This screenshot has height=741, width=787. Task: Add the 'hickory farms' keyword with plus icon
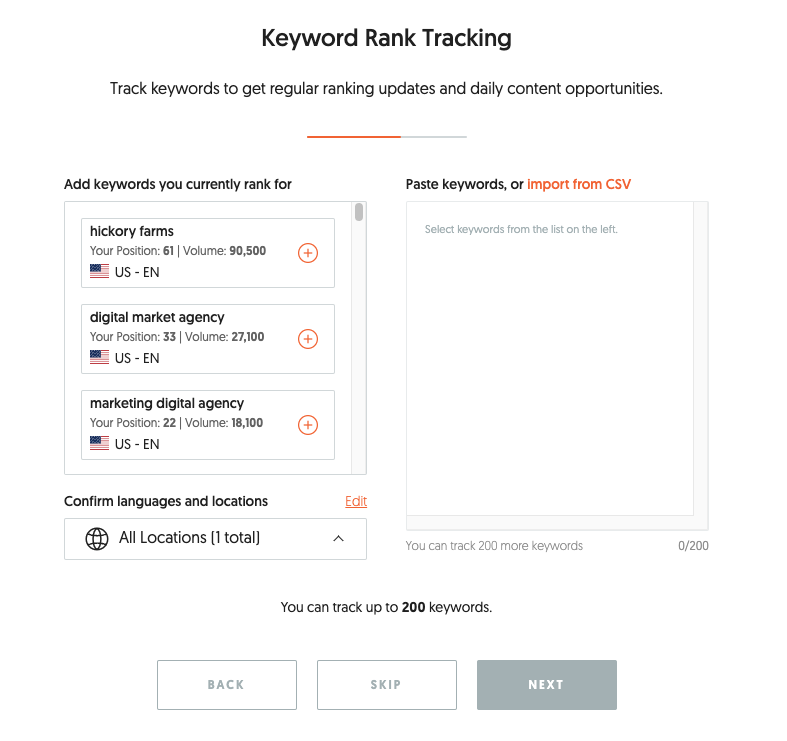tap(308, 253)
